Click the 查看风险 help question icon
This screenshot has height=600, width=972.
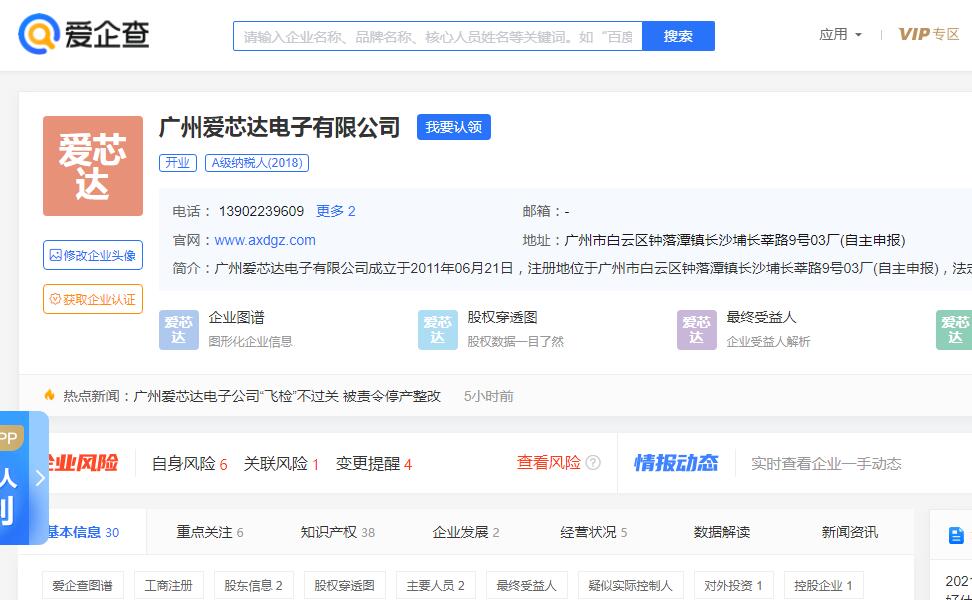pyautogui.click(x=593, y=463)
